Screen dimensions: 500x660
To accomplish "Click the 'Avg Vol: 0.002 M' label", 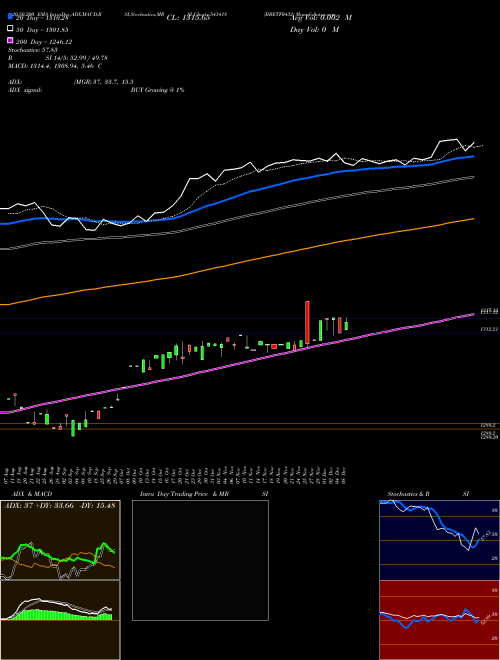I will (321, 18).
